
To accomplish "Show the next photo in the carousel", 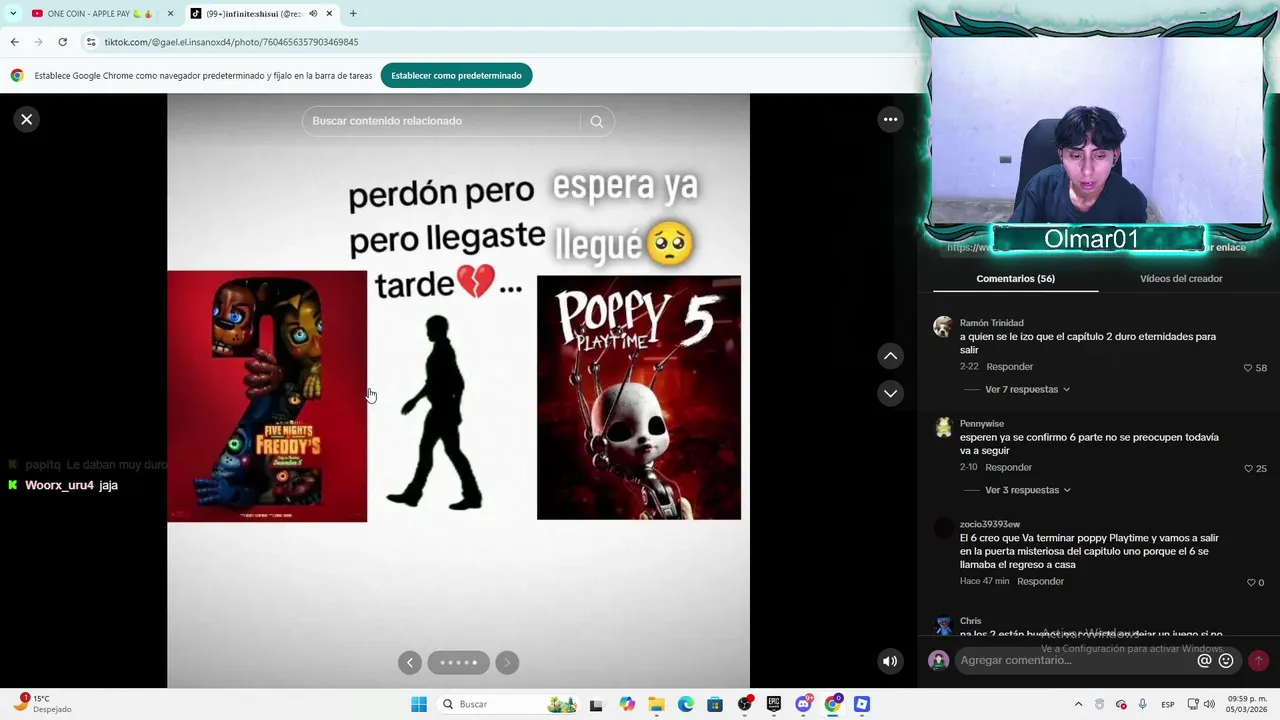I will 507,662.
